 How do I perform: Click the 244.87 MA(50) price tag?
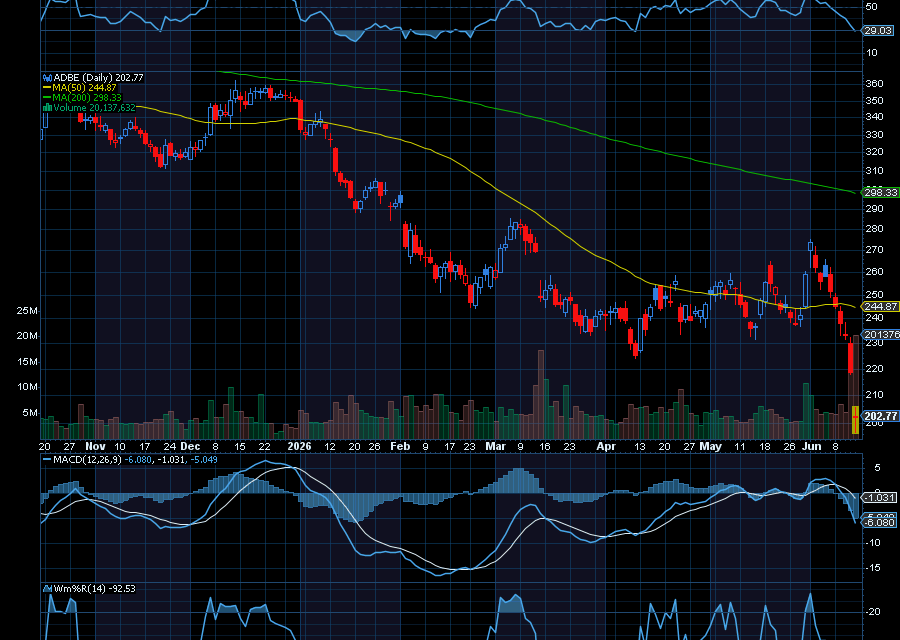(x=880, y=307)
